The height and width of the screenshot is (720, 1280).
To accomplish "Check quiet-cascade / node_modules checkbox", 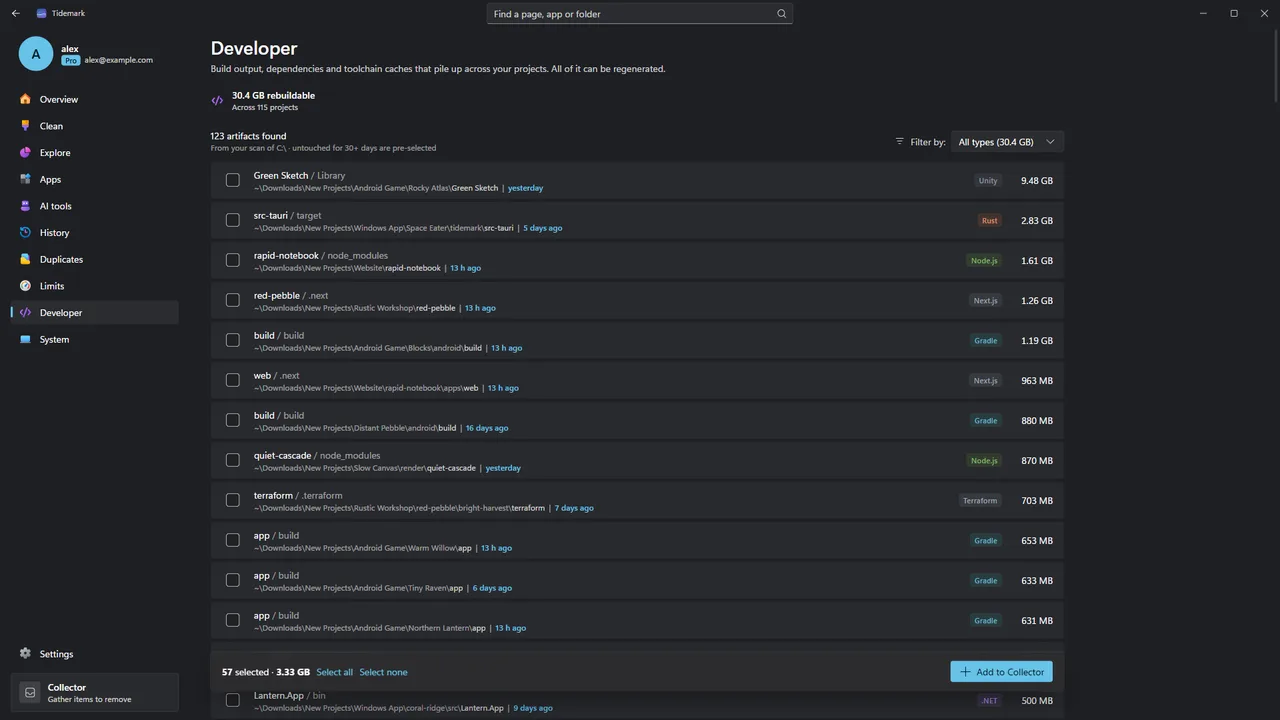I will [233, 460].
